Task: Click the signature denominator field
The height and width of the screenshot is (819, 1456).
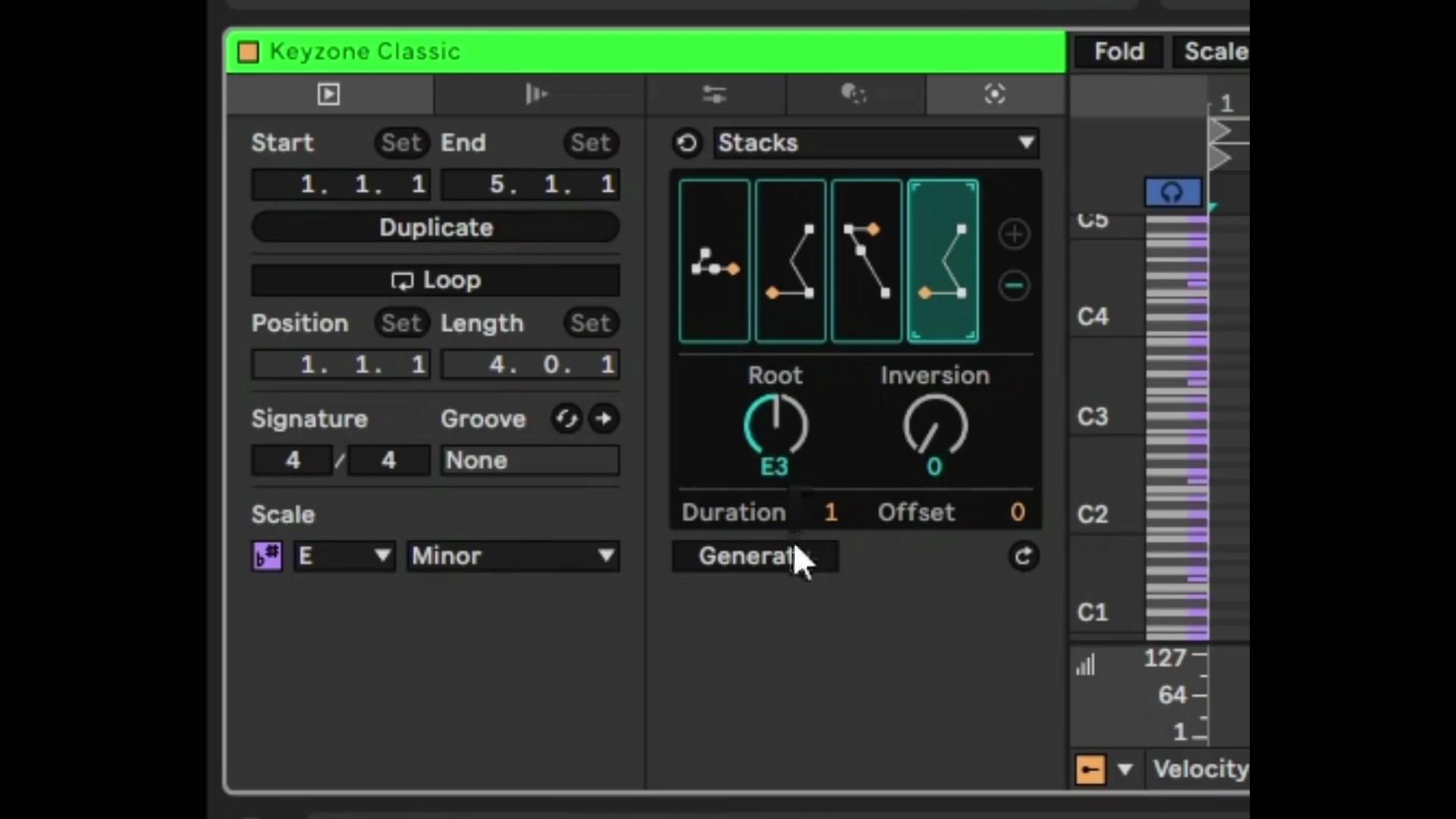Action: (388, 460)
